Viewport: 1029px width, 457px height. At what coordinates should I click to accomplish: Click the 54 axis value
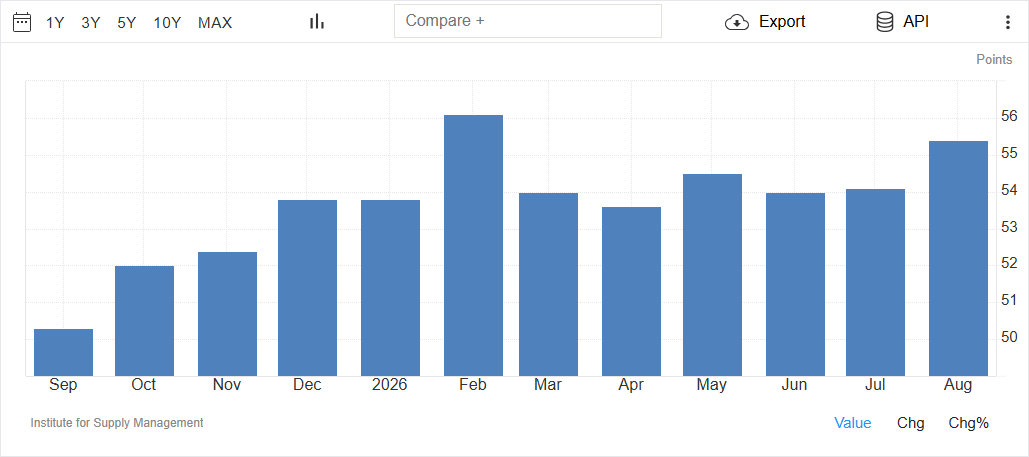pyautogui.click(x=1010, y=190)
